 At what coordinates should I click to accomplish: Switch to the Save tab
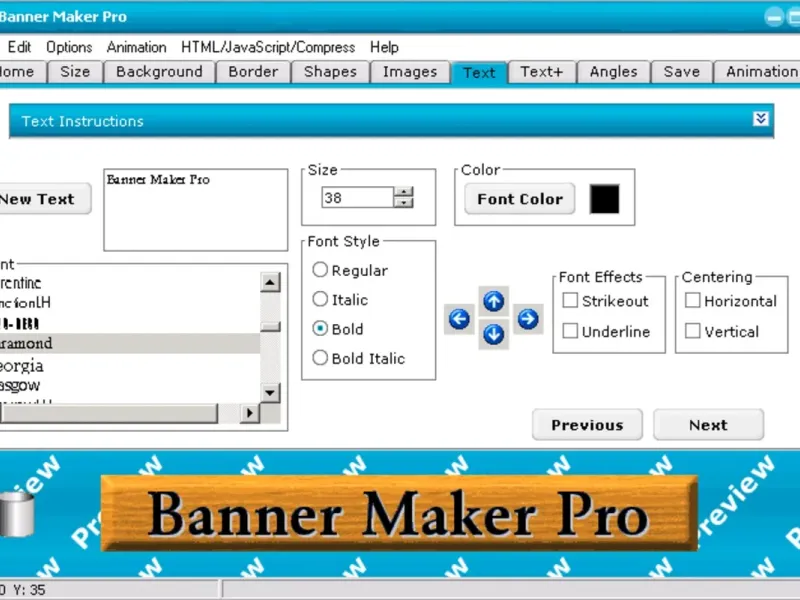tap(682, 72)
